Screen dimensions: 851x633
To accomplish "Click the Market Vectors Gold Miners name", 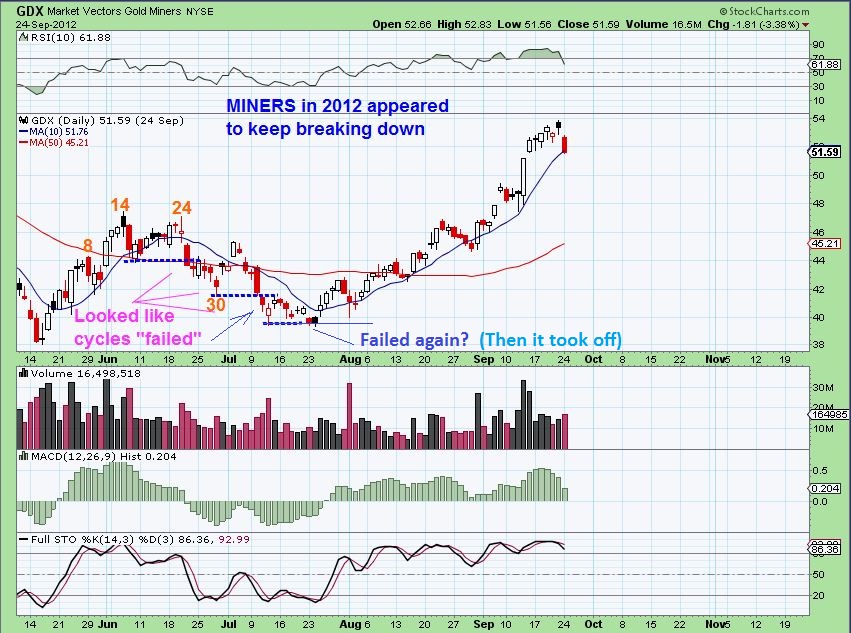I will (x=114, y=11).
